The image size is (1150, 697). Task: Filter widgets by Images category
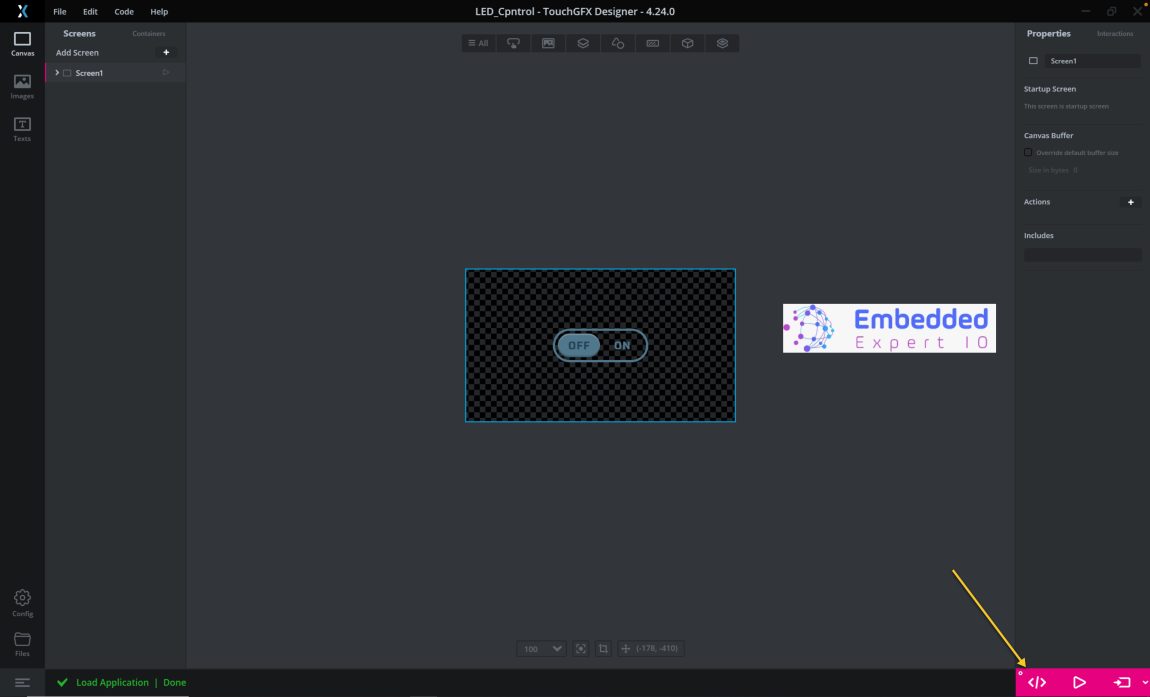click(547, 42)
